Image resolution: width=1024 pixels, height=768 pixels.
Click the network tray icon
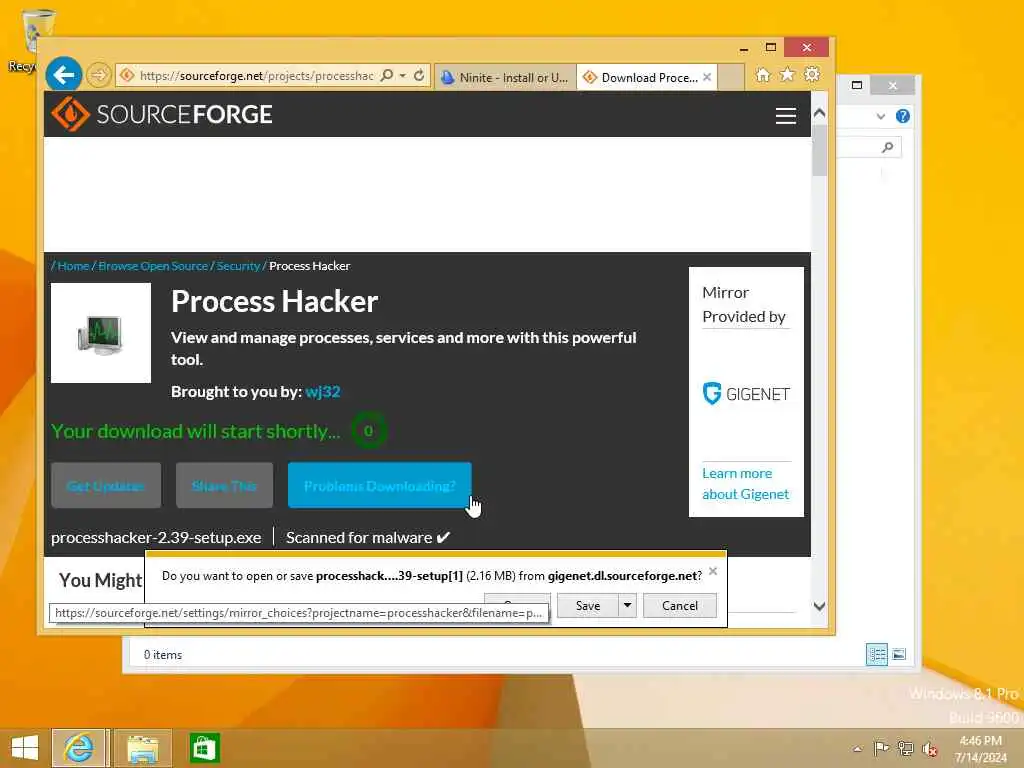pos(905,748)
